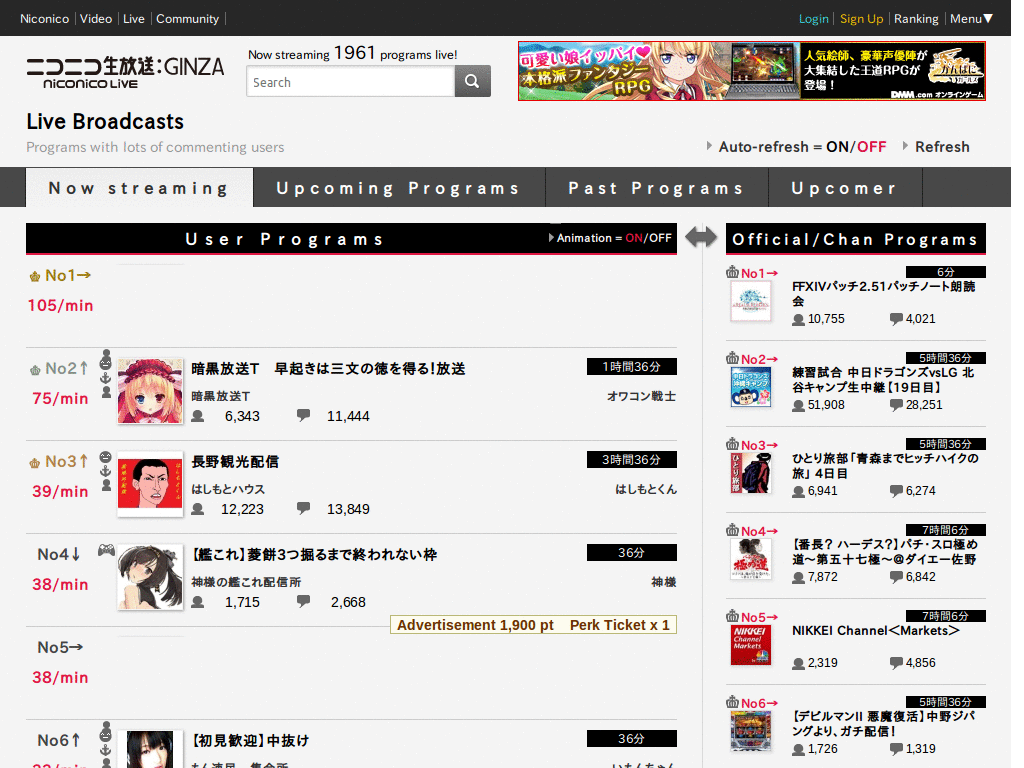Click the Sign Up link
Image resolution: width=1024 pixels, height=768 pixels.
pos(861,19)
